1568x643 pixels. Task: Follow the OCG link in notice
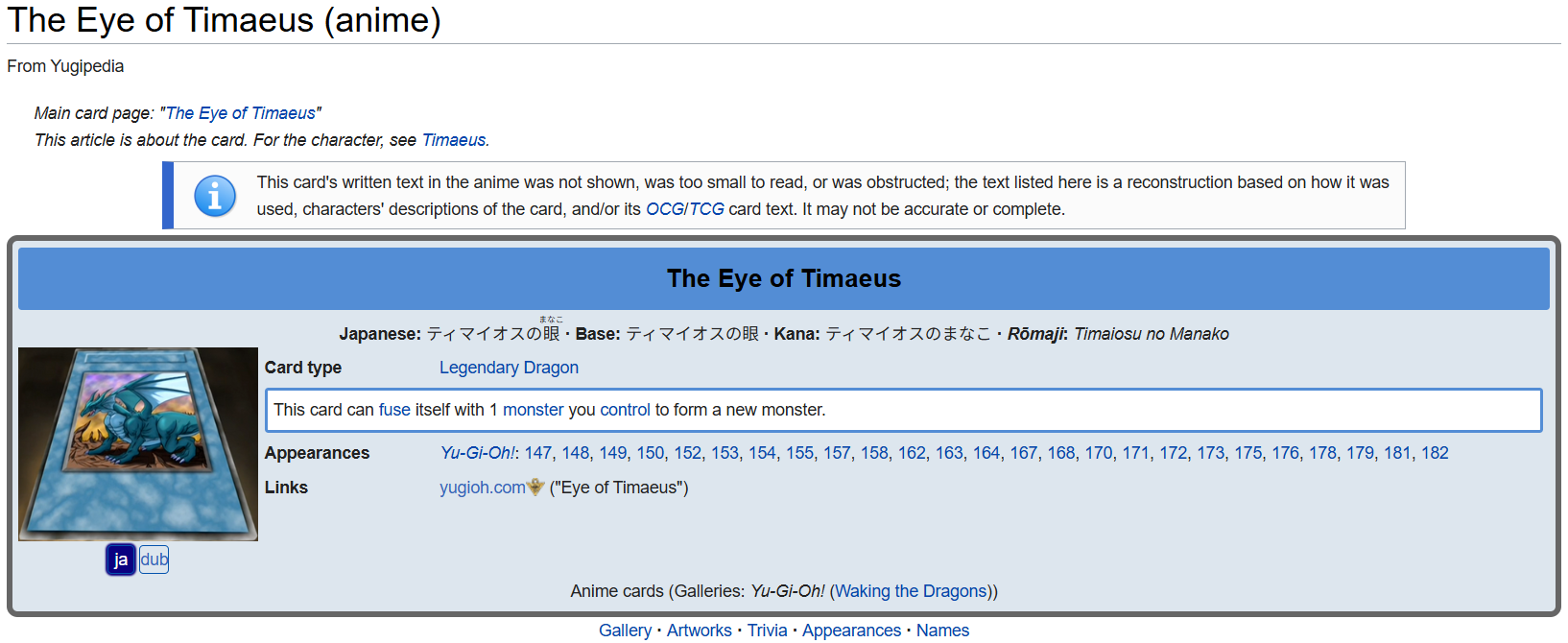(663, 209)
